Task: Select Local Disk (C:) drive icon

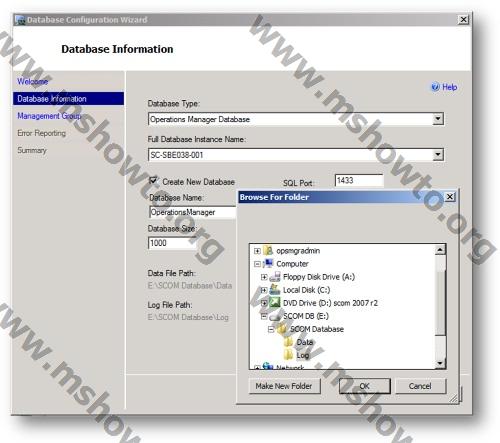Action: point(275,290)
